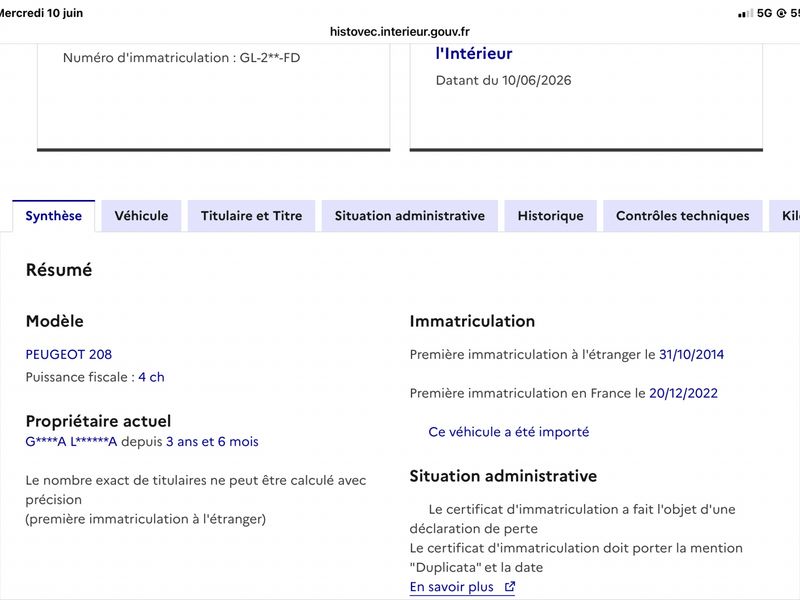Viewport: 800px width, 600px height.
Task: Click the PEUGEOT 208 model text
Action: tap(69, 355)
